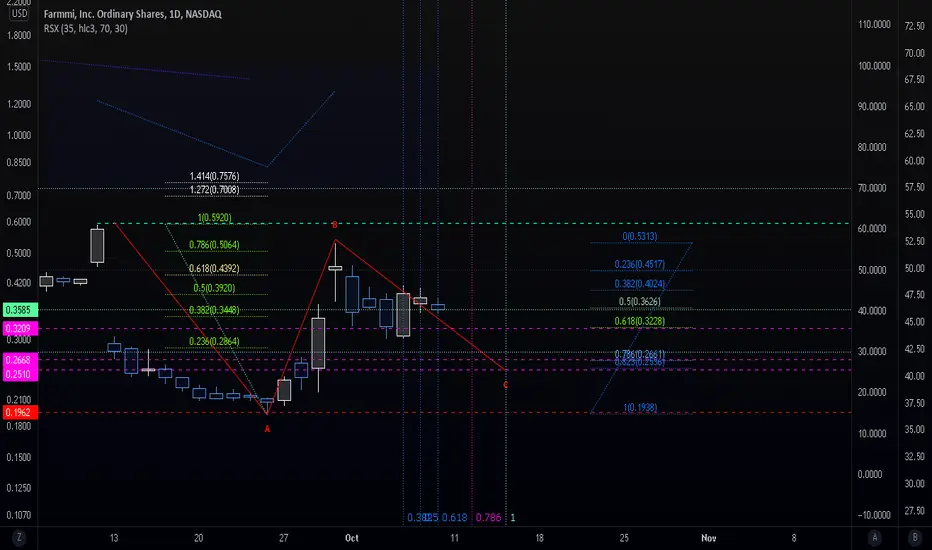Select the 0.5(0.3920) Fibonacci level label
The width and height of the screenshot is (932, 550).
pos(215,288)
